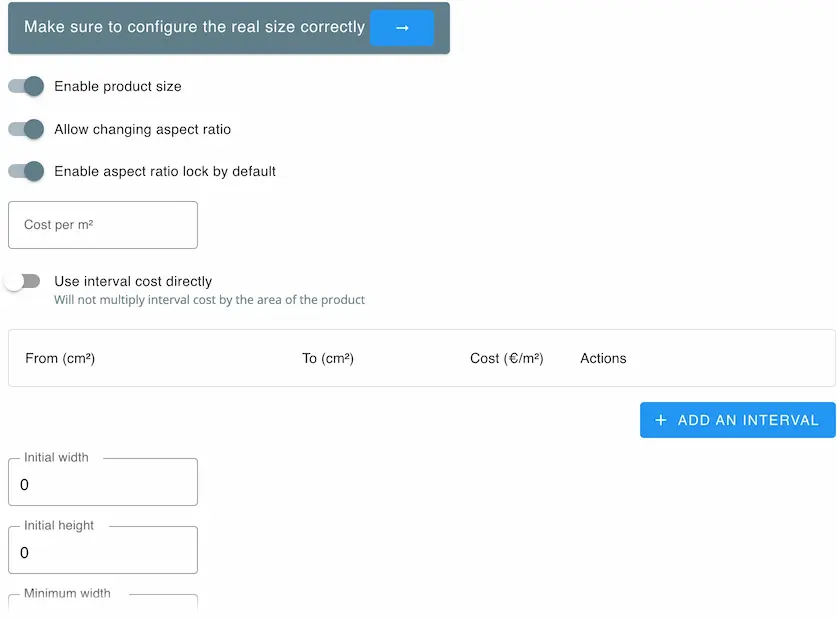Turn off Allow changing aspect ratio switch

click(26, 129)
